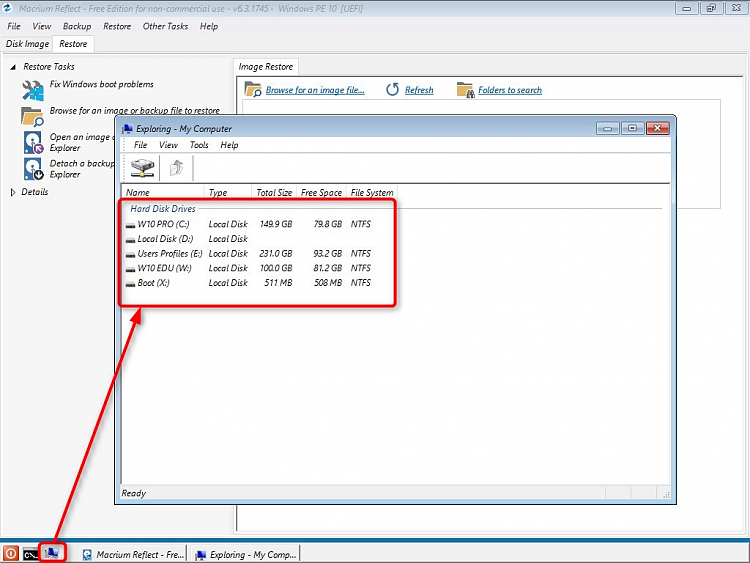The width and height of the screenshot is (750, 563).
Task: Open the Backup menu
Action: (77, 26)
